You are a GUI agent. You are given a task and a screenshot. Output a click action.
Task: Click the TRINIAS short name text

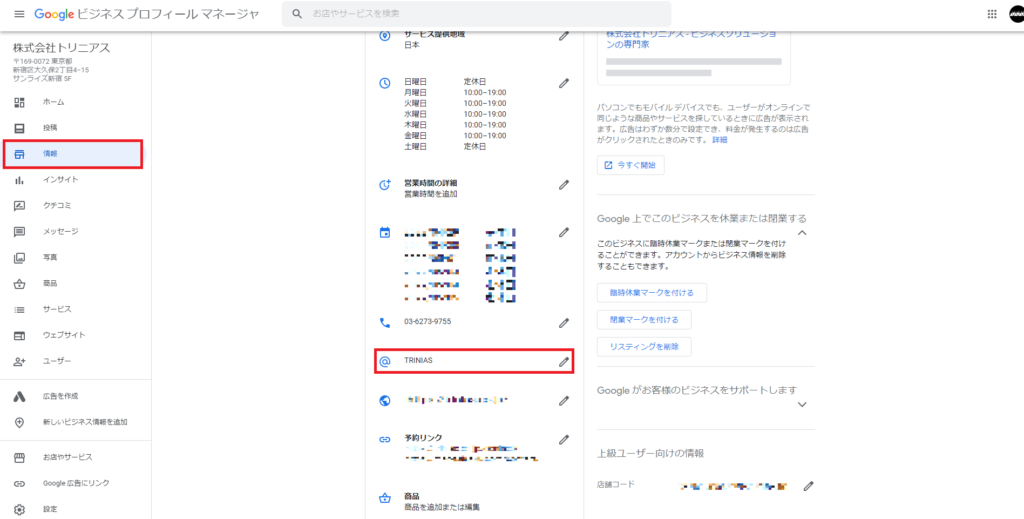tap(418, 361)
